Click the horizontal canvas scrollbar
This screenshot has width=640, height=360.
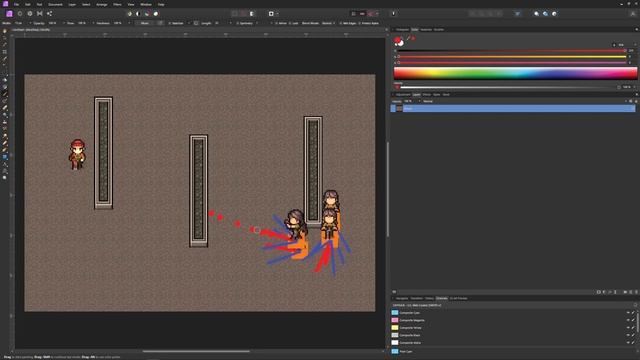point(196,351)
